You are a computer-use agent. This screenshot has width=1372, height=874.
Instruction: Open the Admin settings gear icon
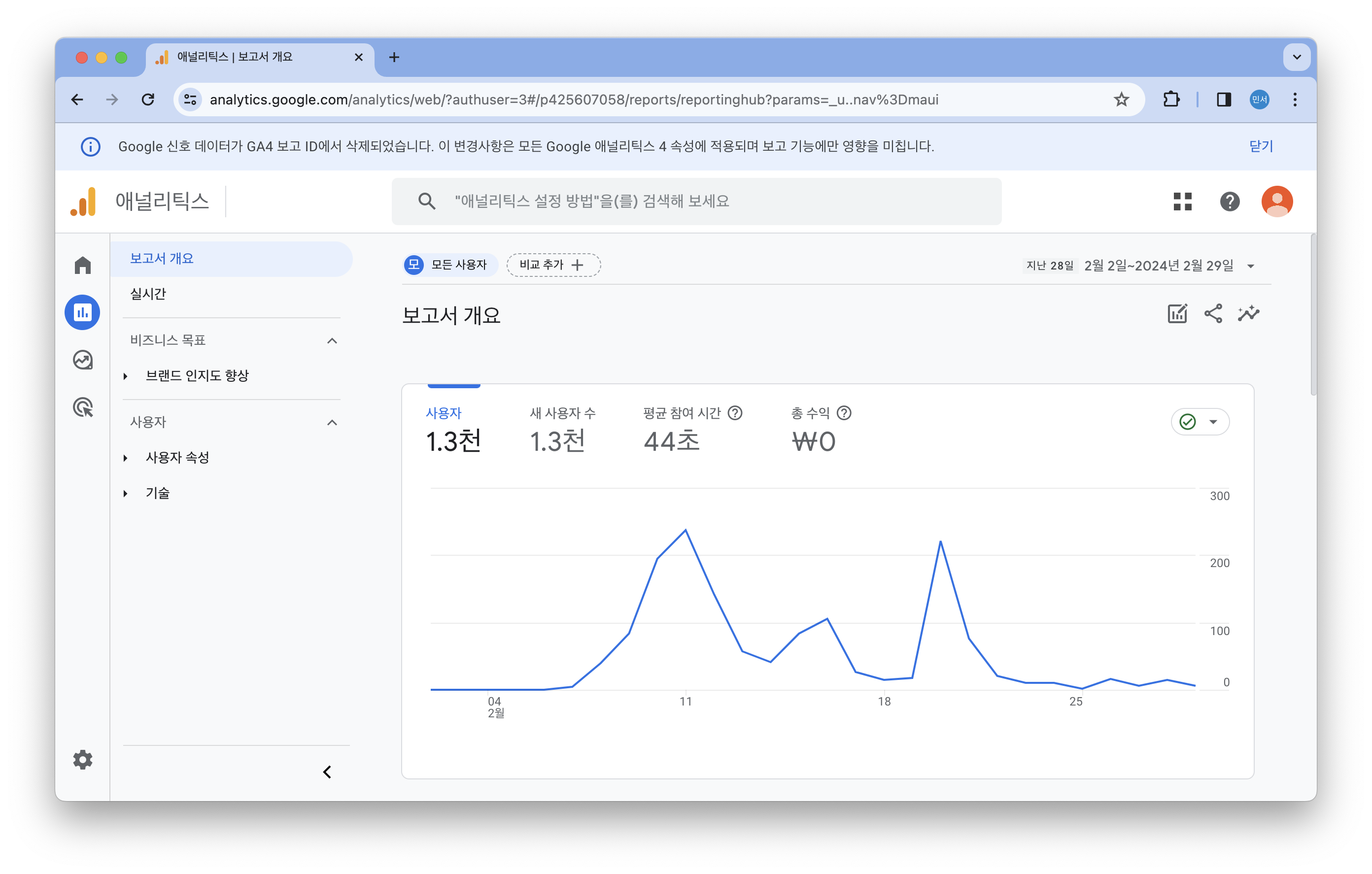coord(83,760)
